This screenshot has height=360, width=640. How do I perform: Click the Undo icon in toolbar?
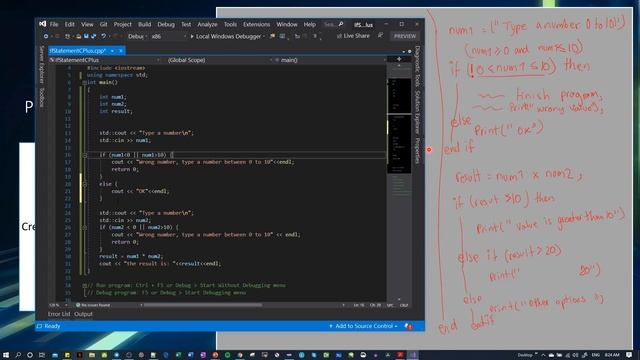(x=104, y=36)
